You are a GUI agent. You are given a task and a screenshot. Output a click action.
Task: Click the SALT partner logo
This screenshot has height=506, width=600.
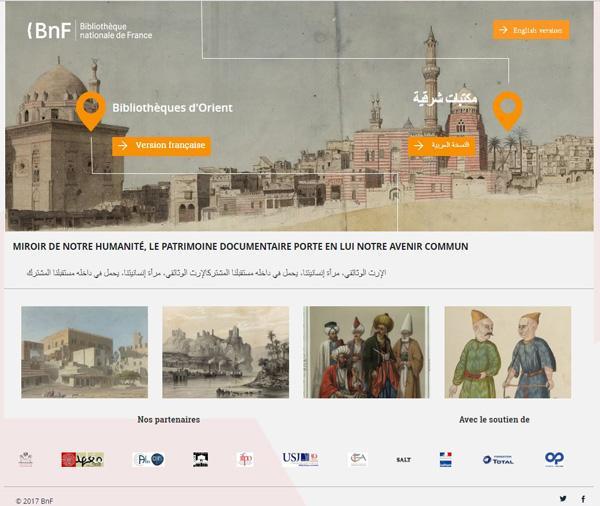click(403, 459)
